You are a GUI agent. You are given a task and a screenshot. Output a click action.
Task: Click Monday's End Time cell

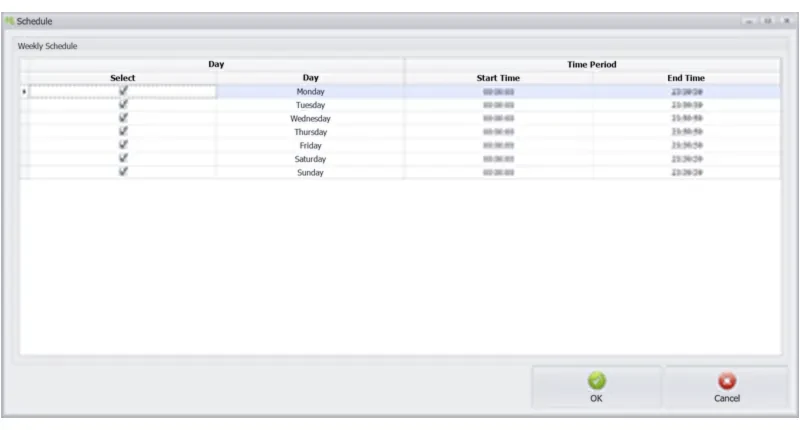pyautogui.click(x=686, y=92)
